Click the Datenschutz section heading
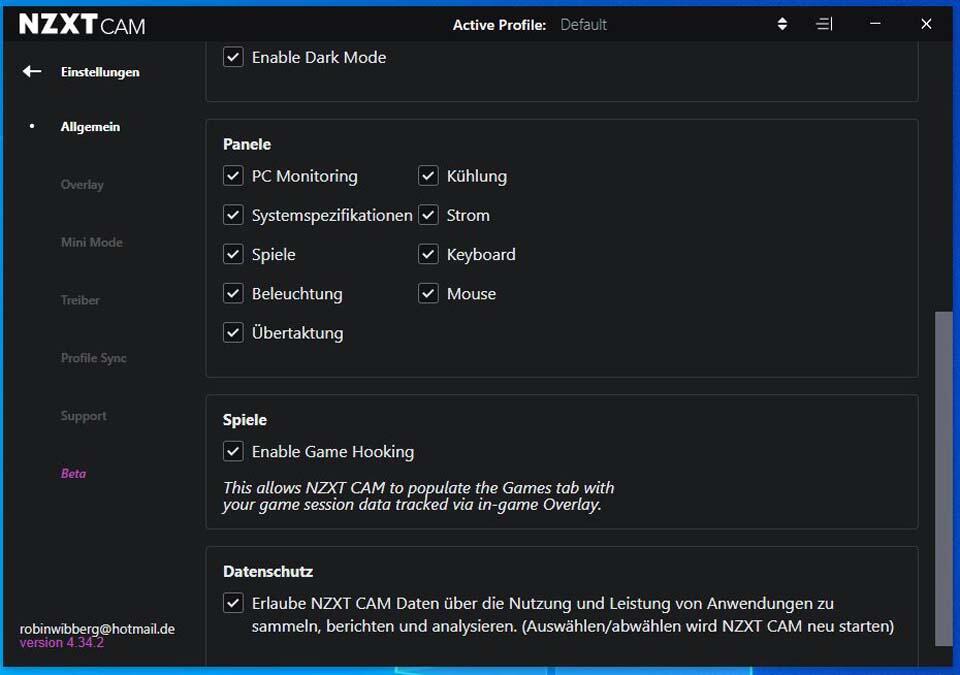 click(268, 571)
